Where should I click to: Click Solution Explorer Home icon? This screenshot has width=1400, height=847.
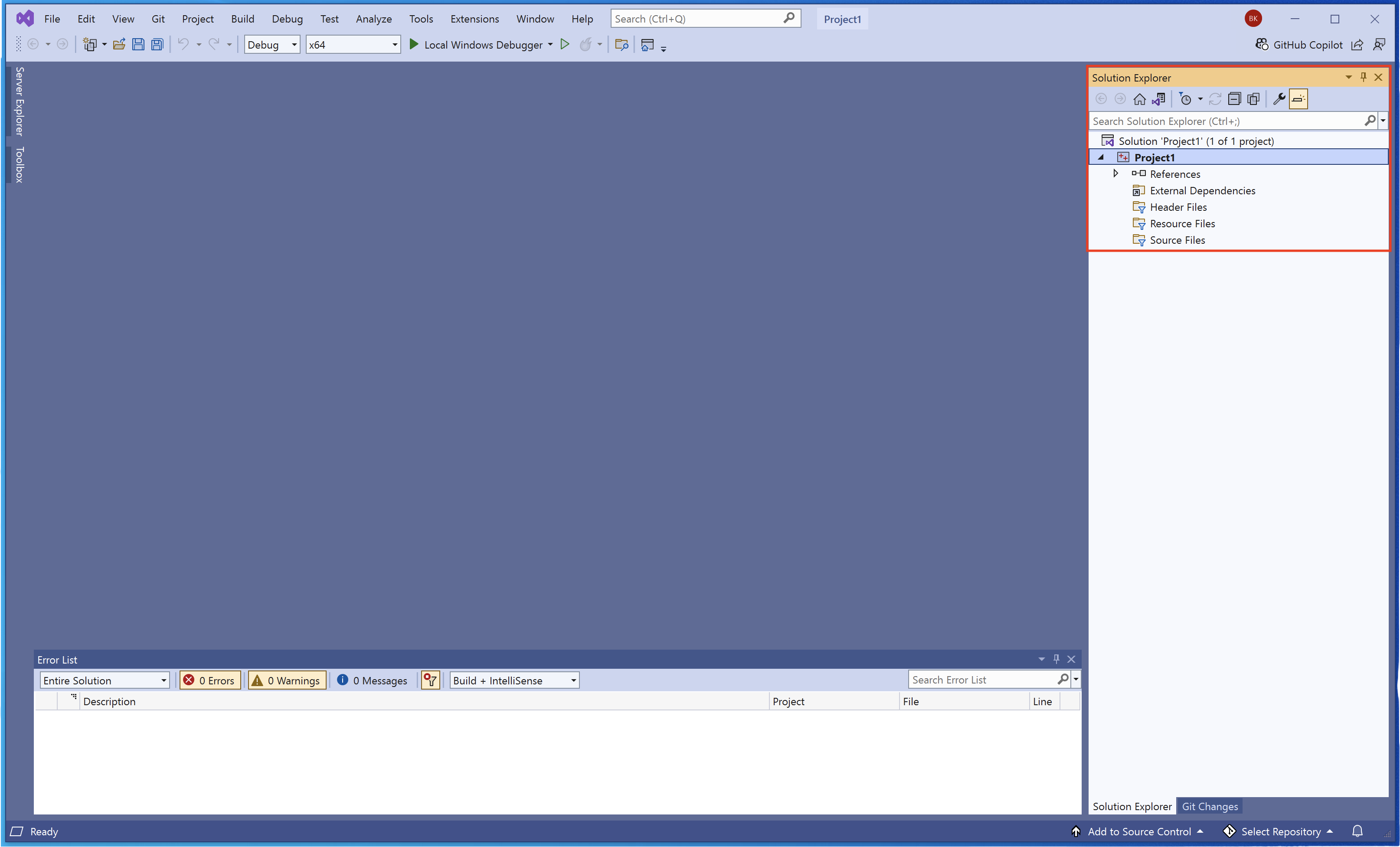tap(1139, 99)
